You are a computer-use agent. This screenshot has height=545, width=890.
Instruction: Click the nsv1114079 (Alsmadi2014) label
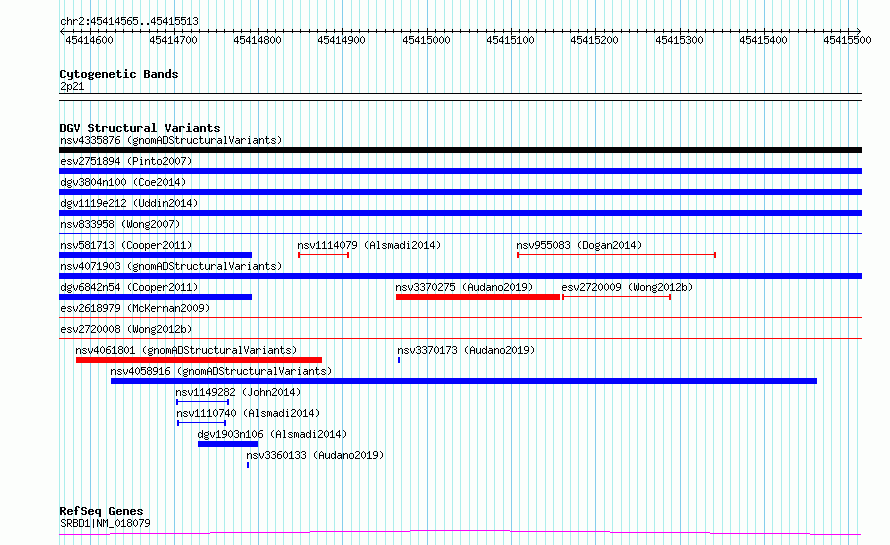[369, 245]
